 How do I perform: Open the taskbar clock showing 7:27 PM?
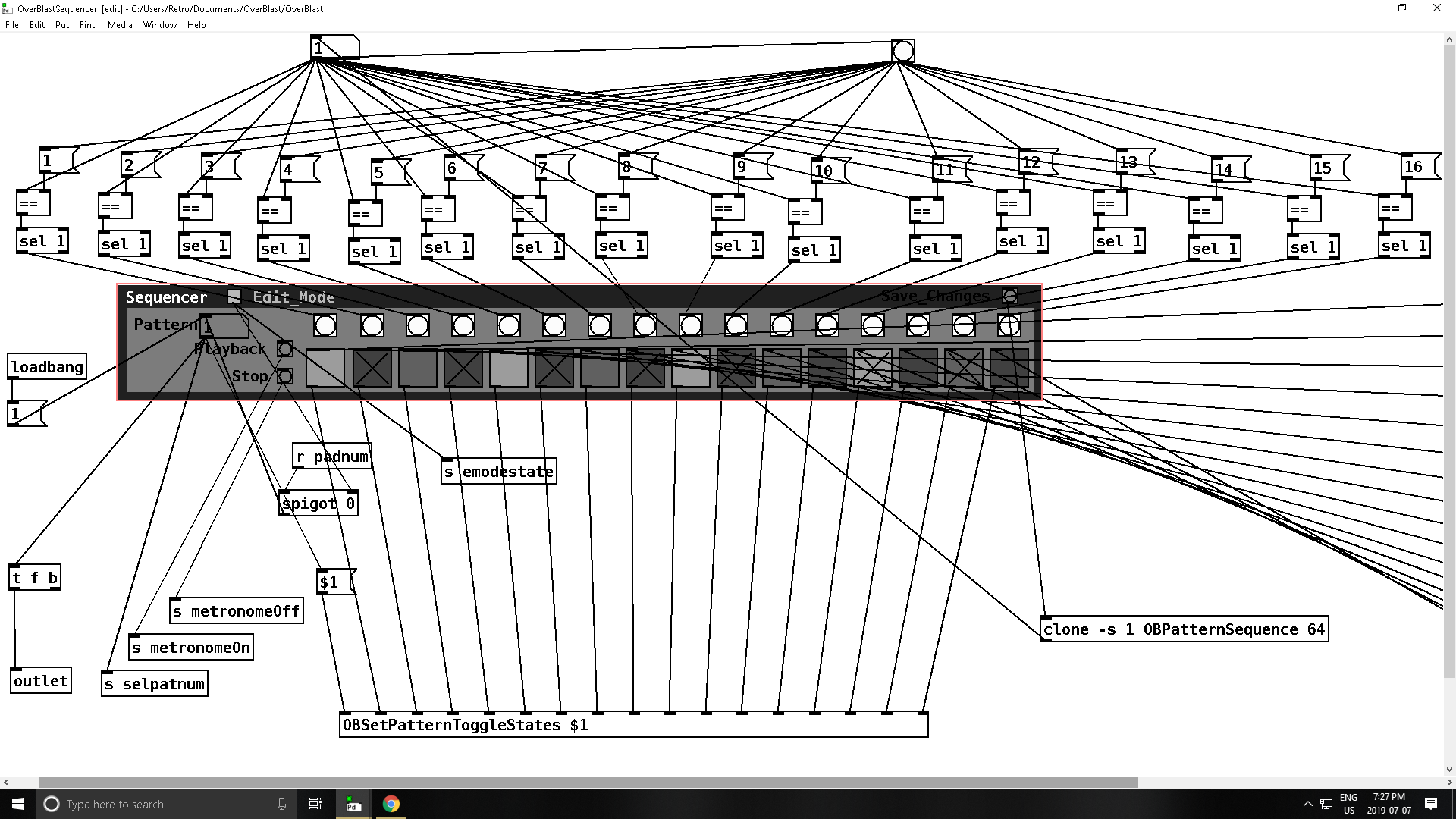1389,804
